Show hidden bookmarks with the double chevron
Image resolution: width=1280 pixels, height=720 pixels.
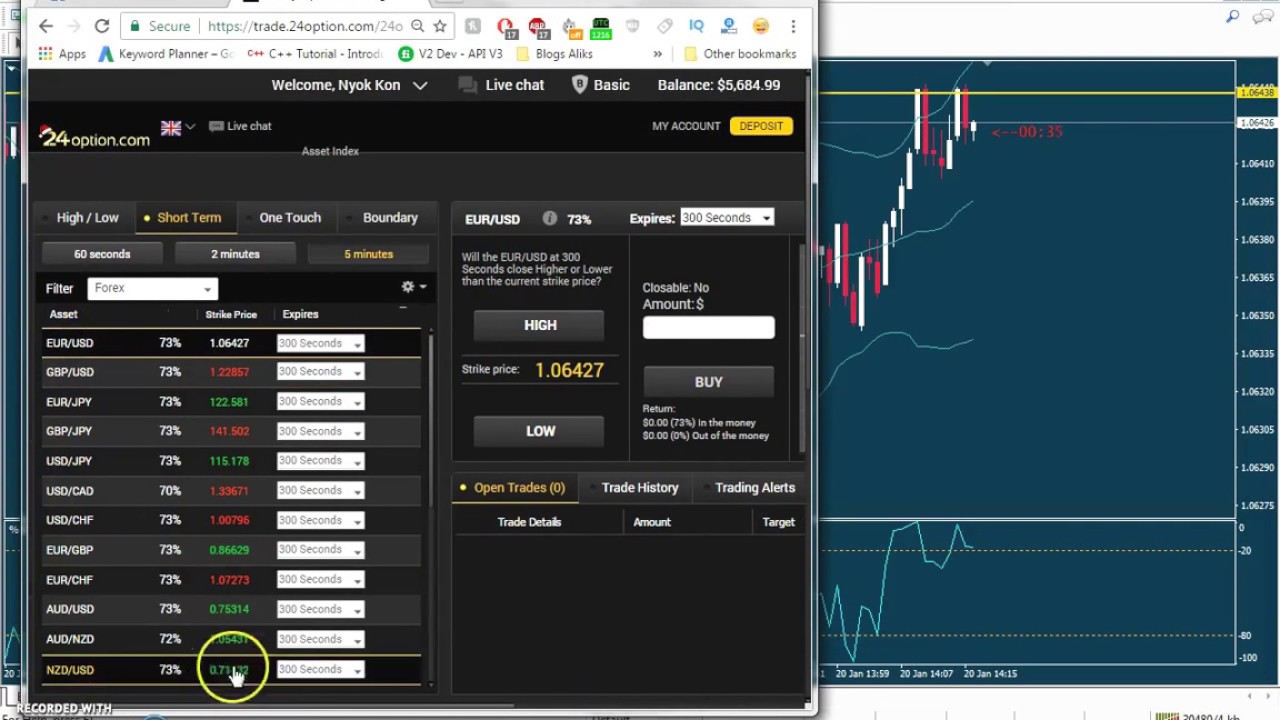pyautogui.click(x=657, y=54)
